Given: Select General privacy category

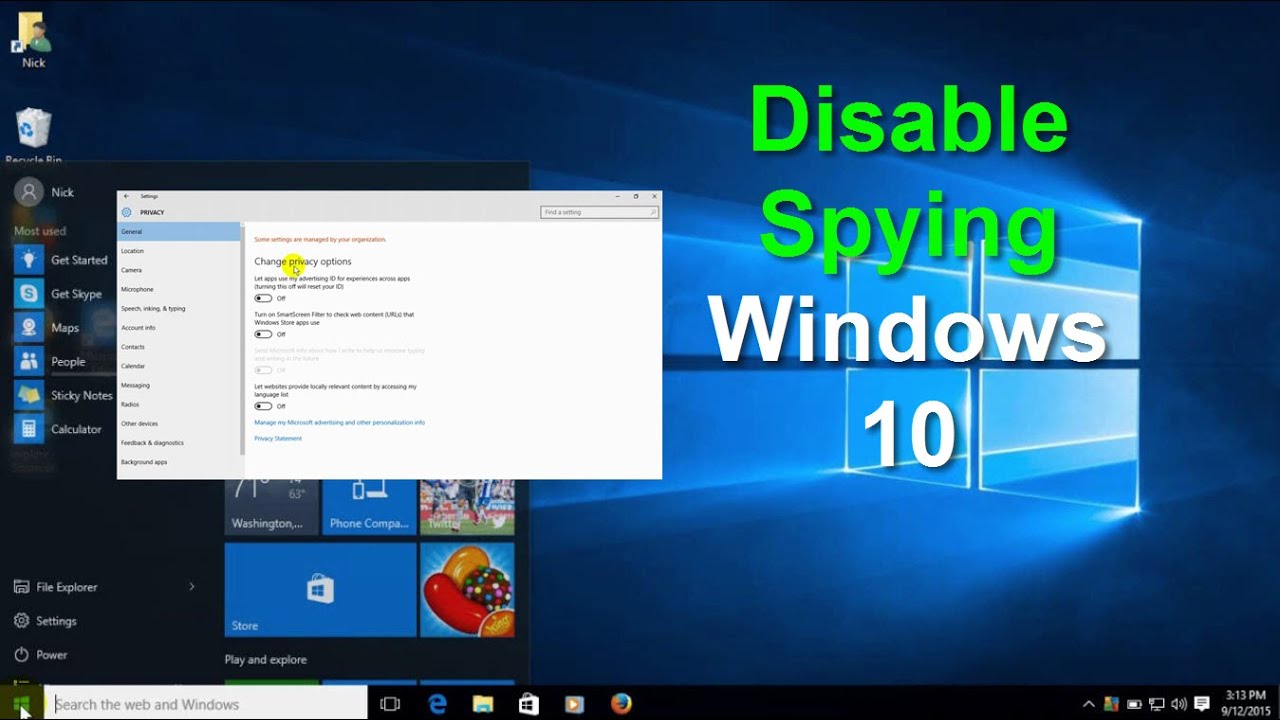Looking at the screenshot, I should (x=178, y=232).
